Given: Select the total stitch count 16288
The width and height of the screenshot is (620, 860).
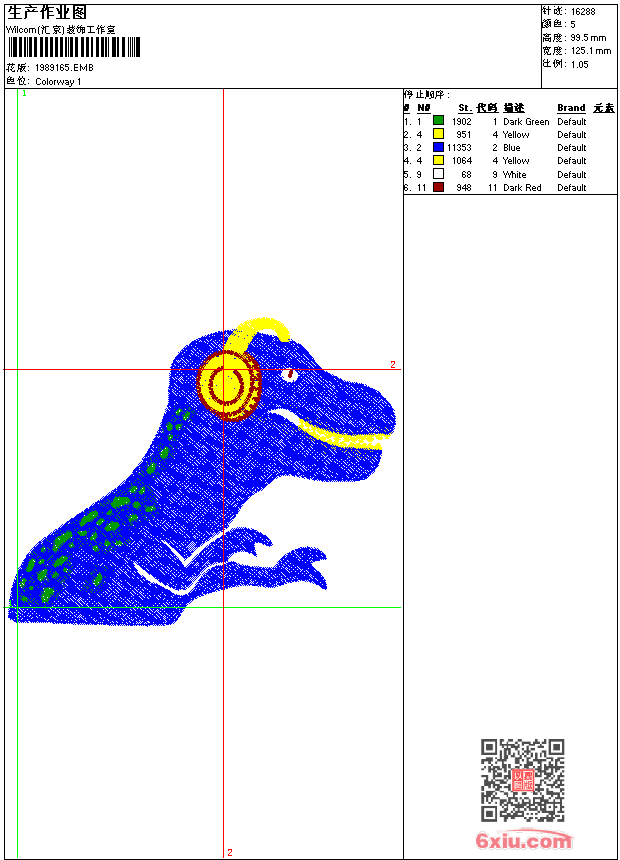Looking at the screenshot, I should point(583,12).
